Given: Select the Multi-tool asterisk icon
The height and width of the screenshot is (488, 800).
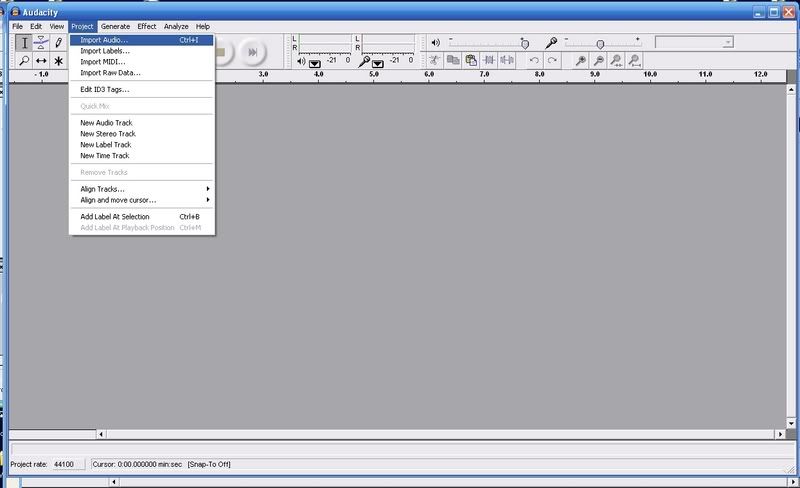Looking at the screenshot, I should (x=59, y=61).
